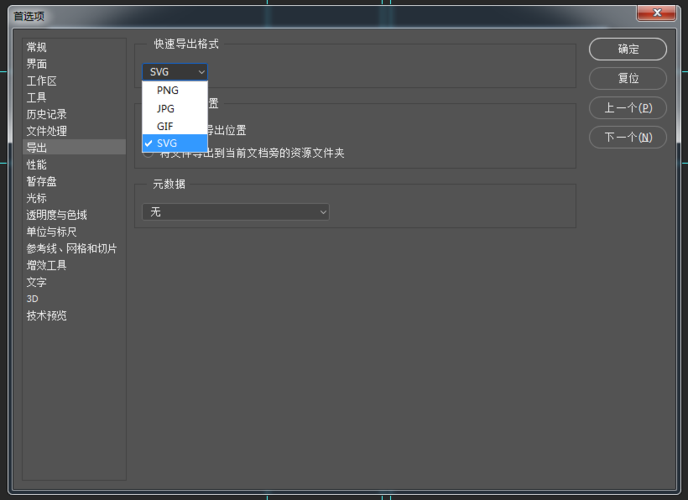This screenshot has width=688, height=500.
Task: Select the 导出 category in the sidebar
Action: tap(74, 147)
